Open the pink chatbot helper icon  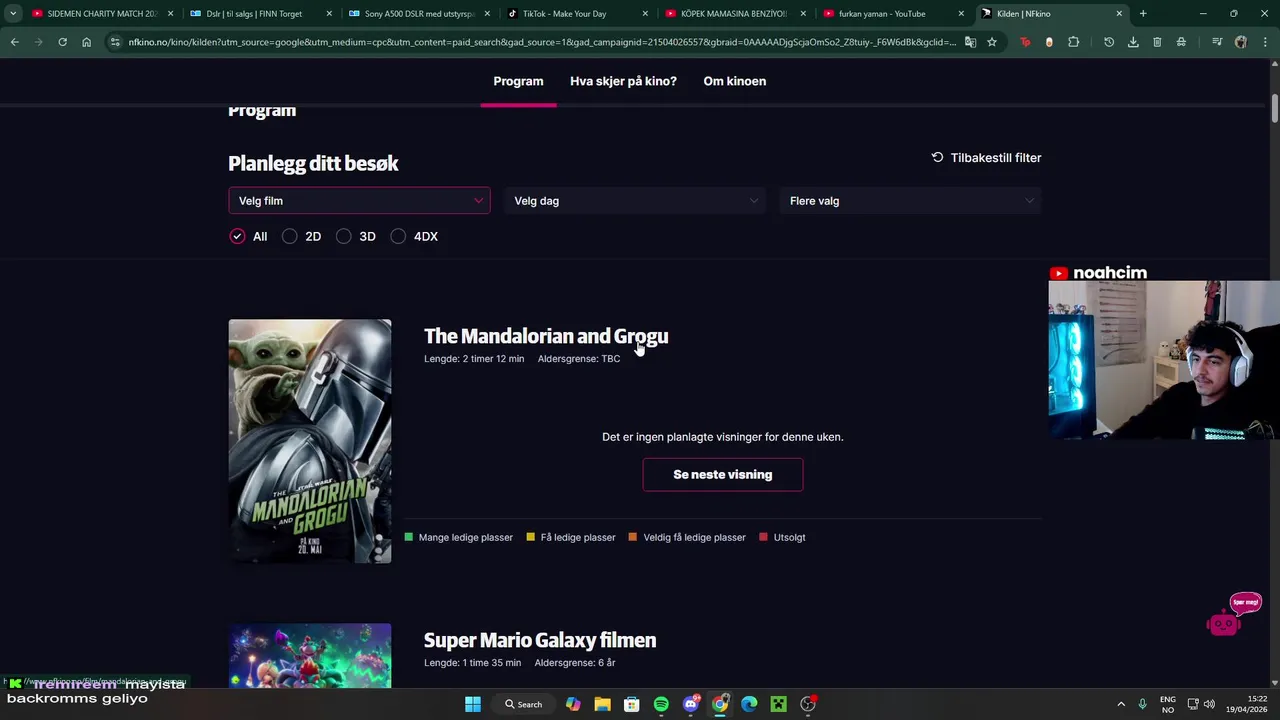point(1224,624)
